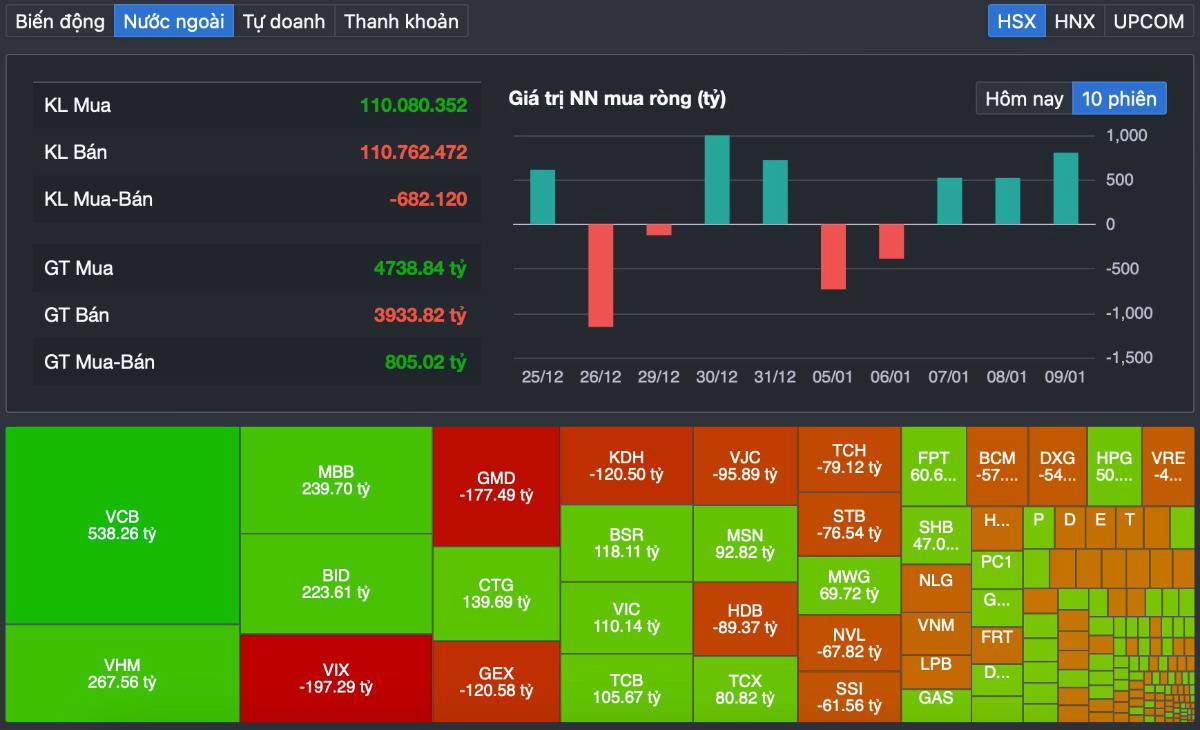
Task: Select the FPT treemap tile
Action: click(x=934, y=466)
